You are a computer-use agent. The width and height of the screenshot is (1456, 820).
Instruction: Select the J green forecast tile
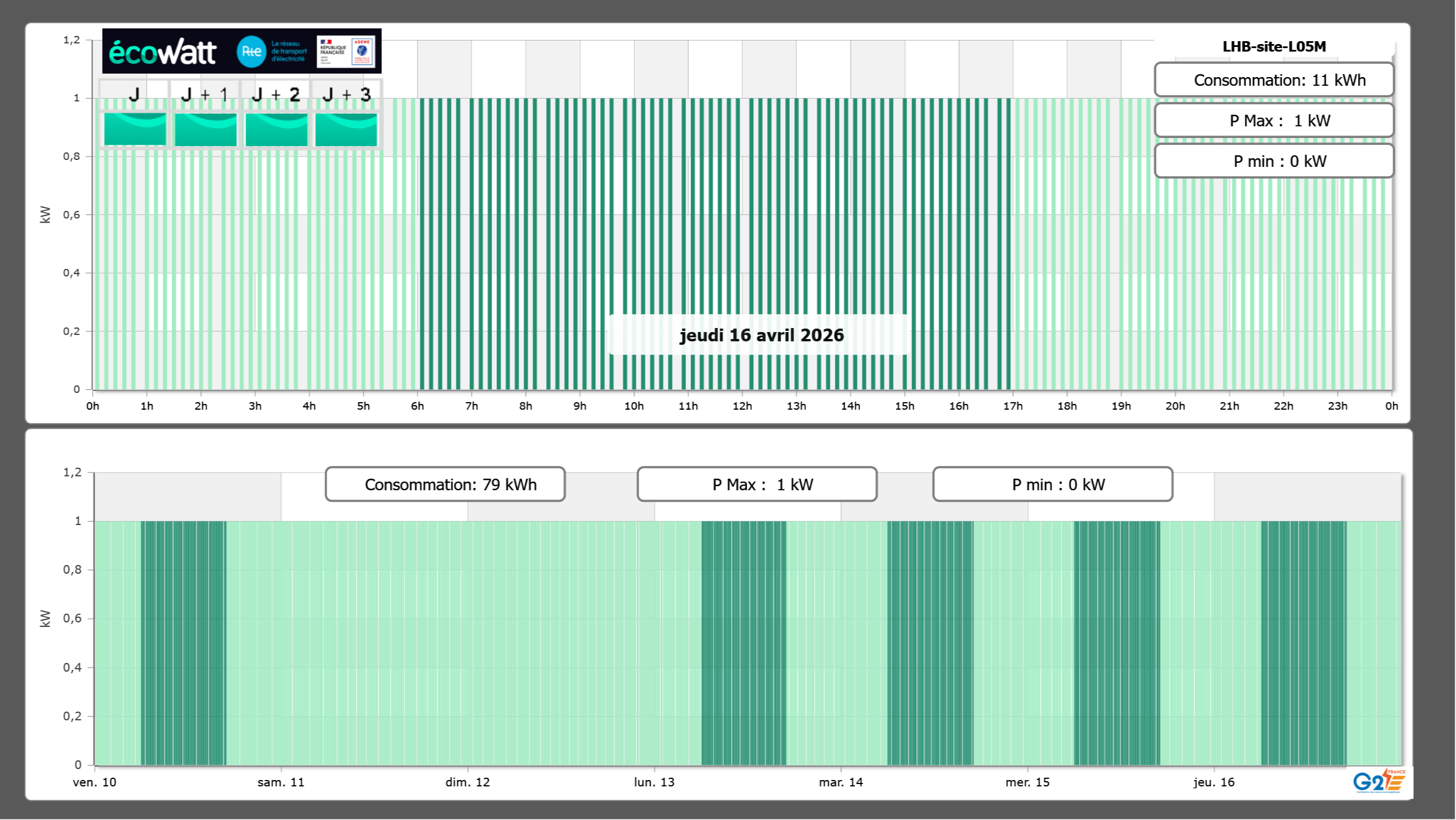(x=135, y=129)
